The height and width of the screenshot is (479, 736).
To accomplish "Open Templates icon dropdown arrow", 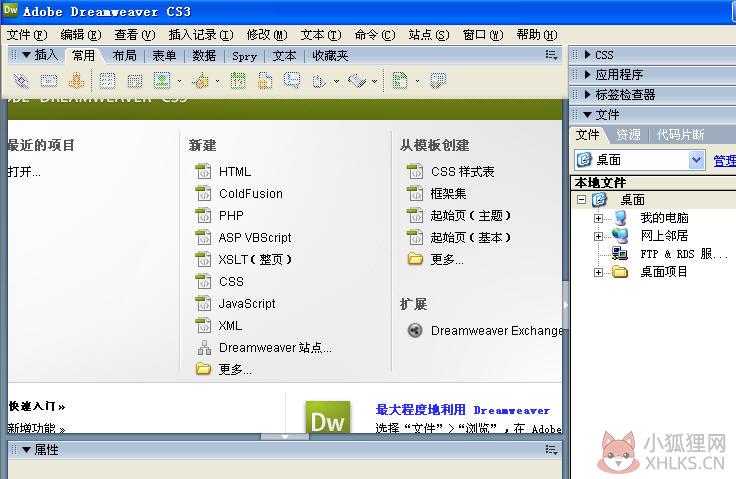I will [417, 81].
